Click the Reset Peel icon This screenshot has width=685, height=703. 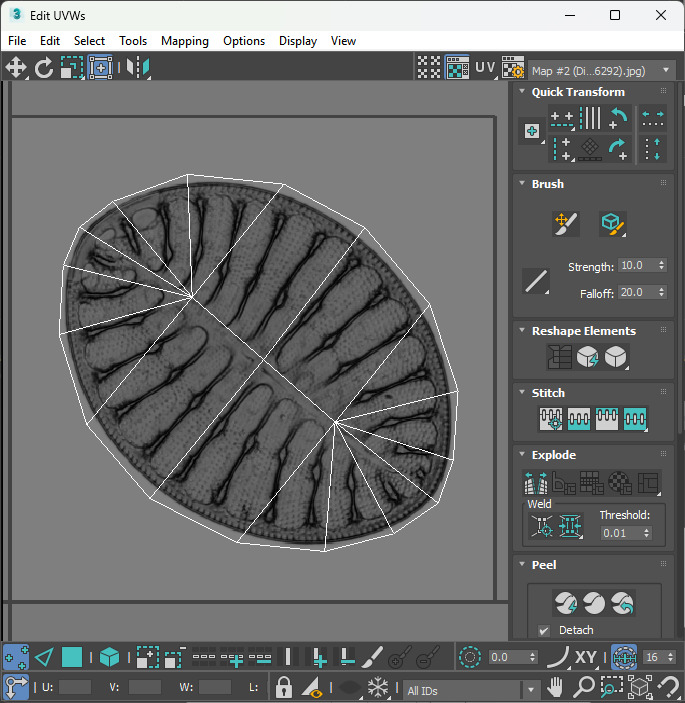622,603
